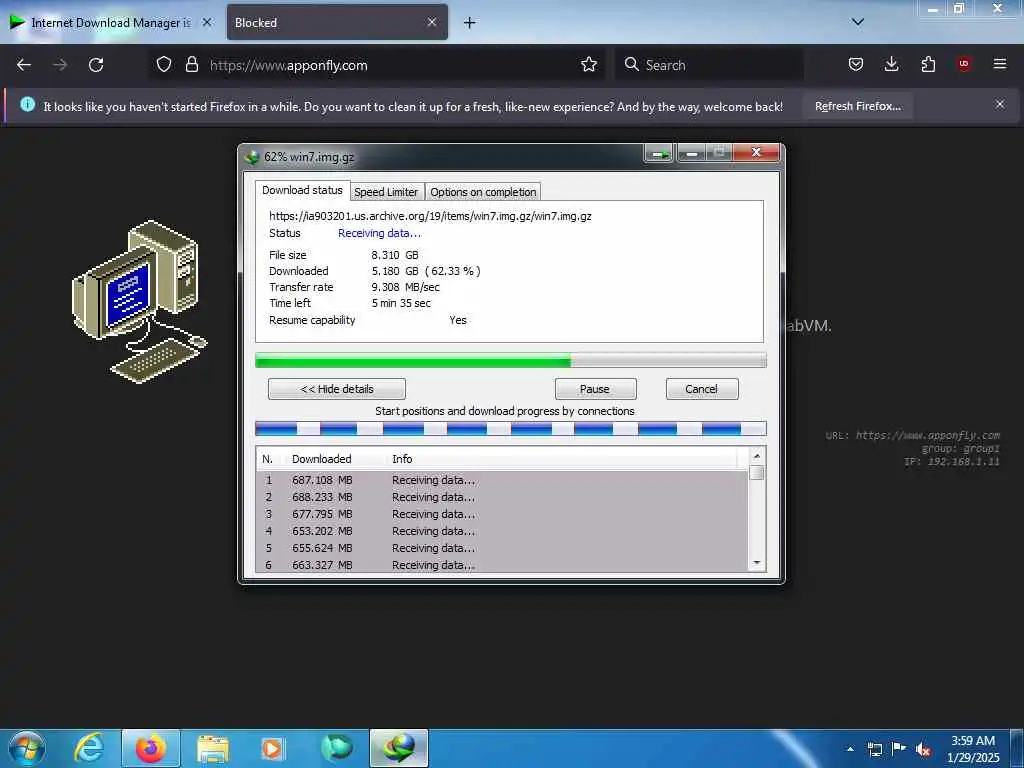Click the uBlock Origin toolbar icon
The image size is (1024, 768).
(x=964, y=64)
